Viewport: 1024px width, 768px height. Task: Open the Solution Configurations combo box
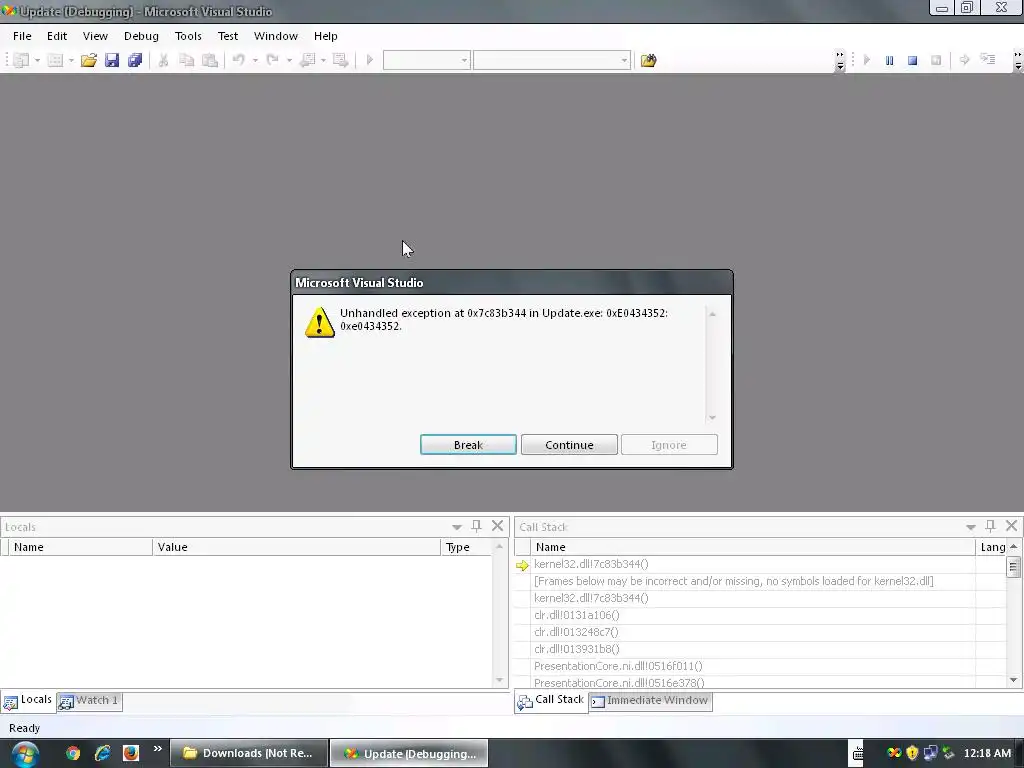426,60
